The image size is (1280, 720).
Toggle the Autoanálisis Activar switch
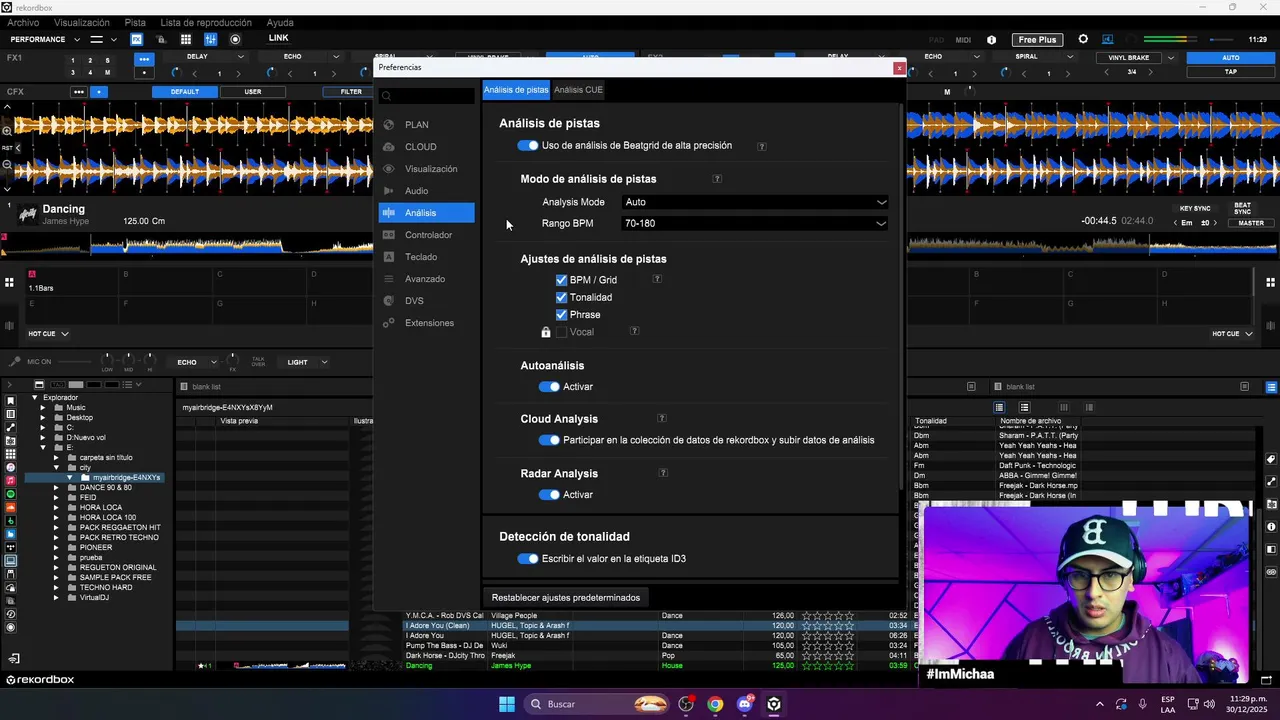[x=549, y=387]
